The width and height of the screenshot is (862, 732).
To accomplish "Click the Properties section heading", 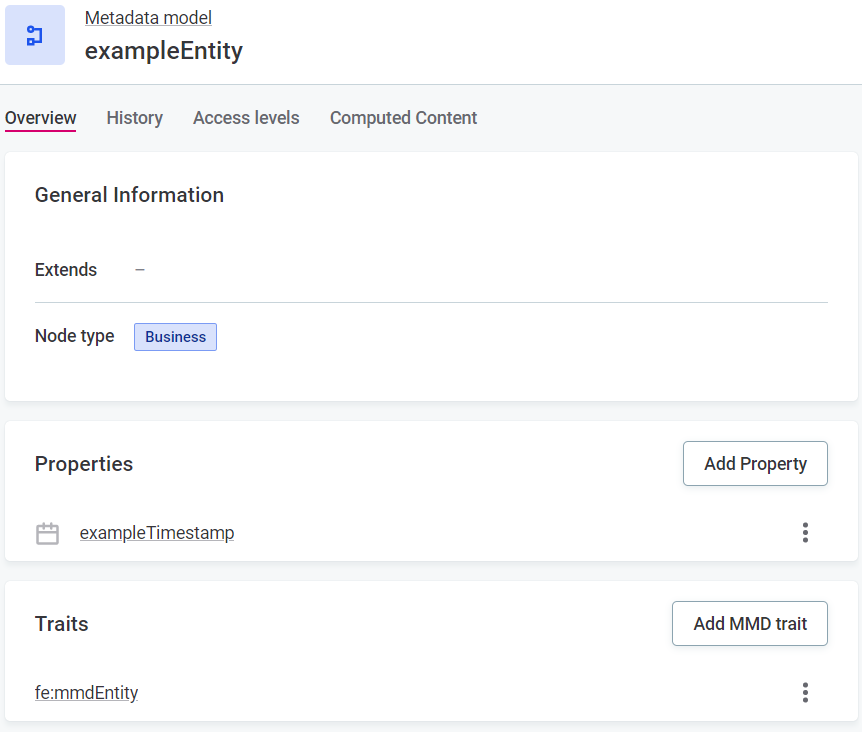I will pos(84,464).
